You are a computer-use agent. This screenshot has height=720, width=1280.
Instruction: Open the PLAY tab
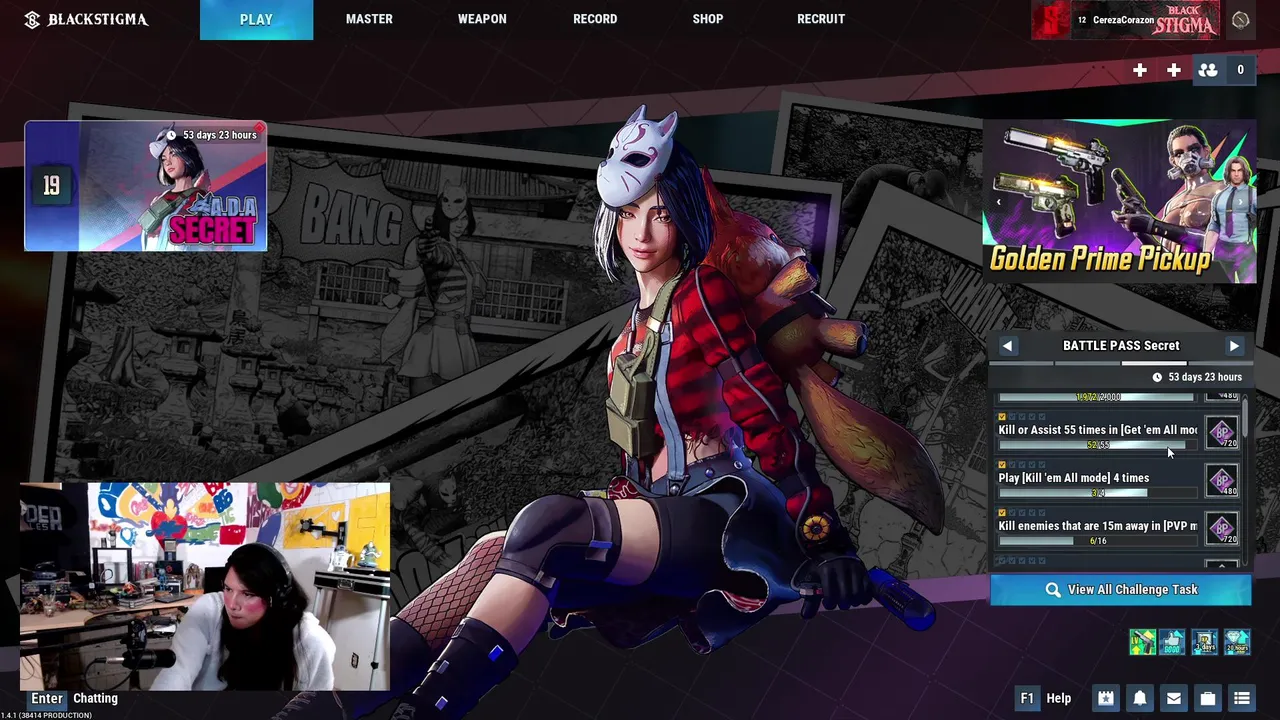click(x=256, y=19)
